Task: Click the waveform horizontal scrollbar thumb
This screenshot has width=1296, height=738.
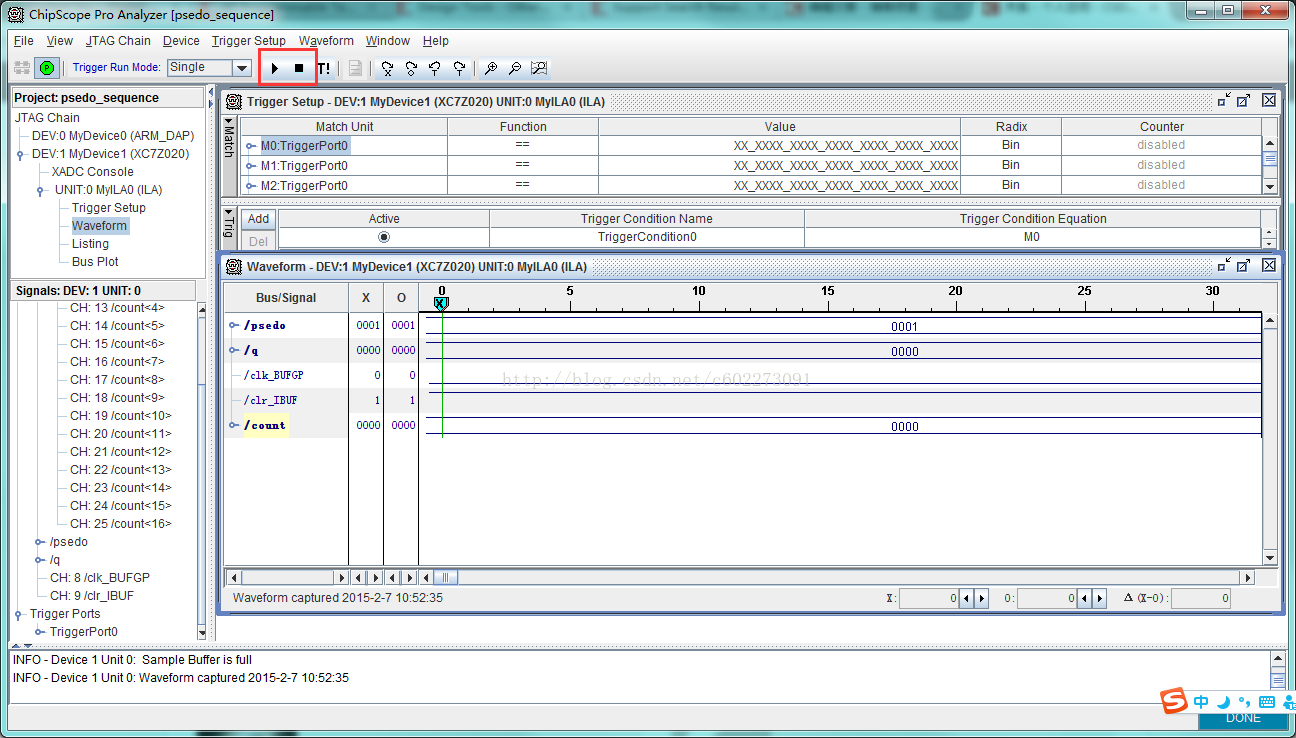Action: tap(446, 577)
